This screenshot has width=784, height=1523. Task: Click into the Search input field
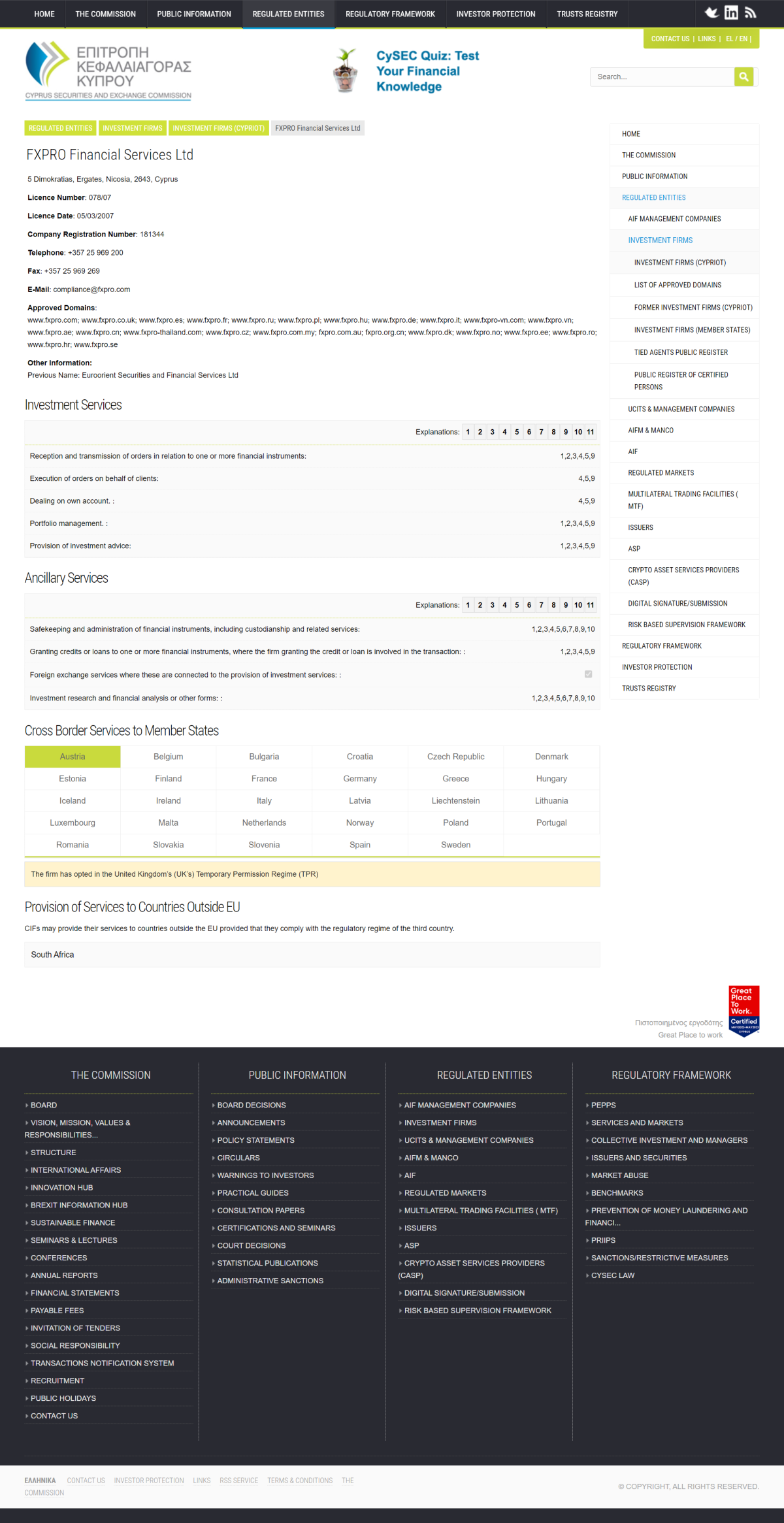coord(661,76)
